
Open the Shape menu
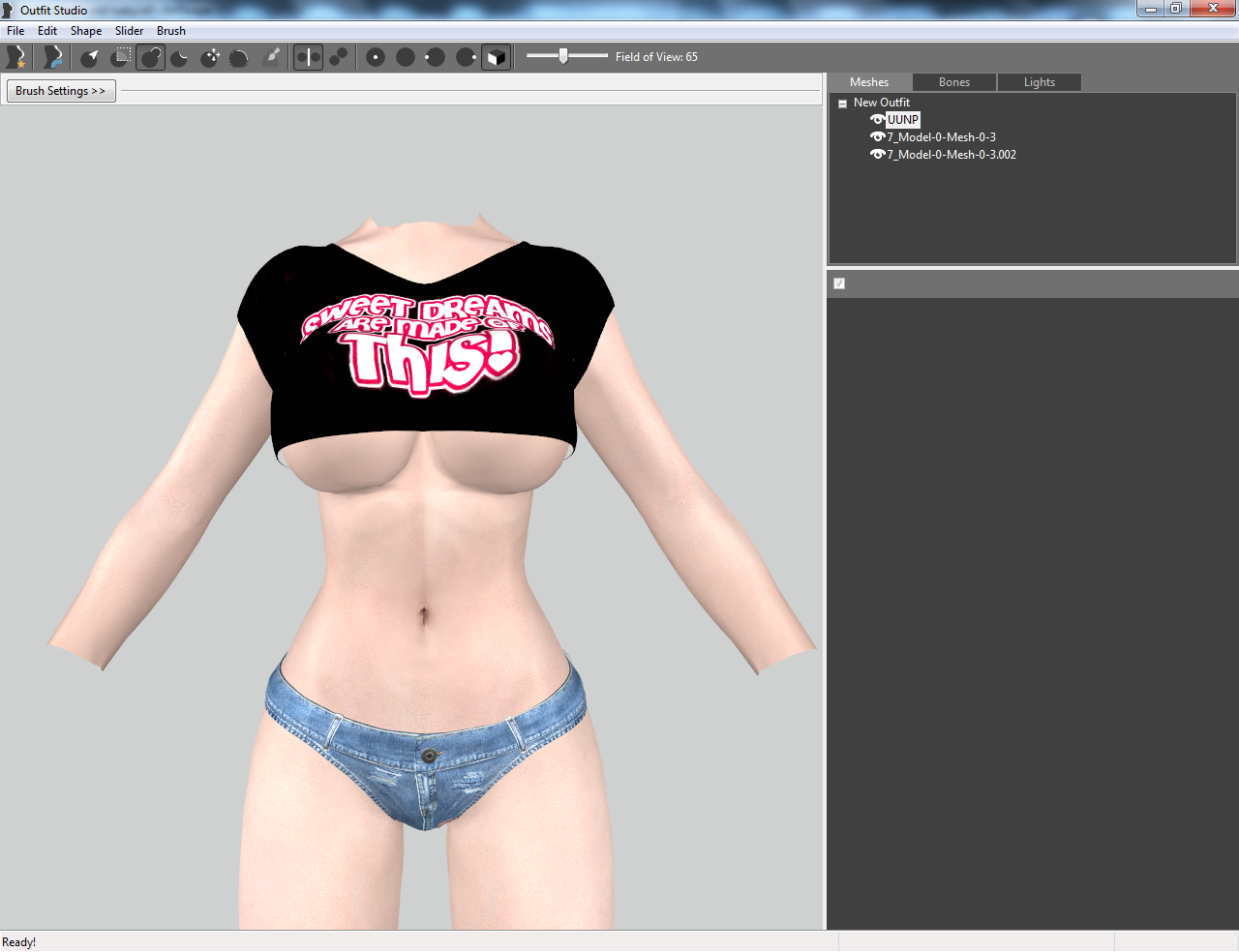coord(86,31)
